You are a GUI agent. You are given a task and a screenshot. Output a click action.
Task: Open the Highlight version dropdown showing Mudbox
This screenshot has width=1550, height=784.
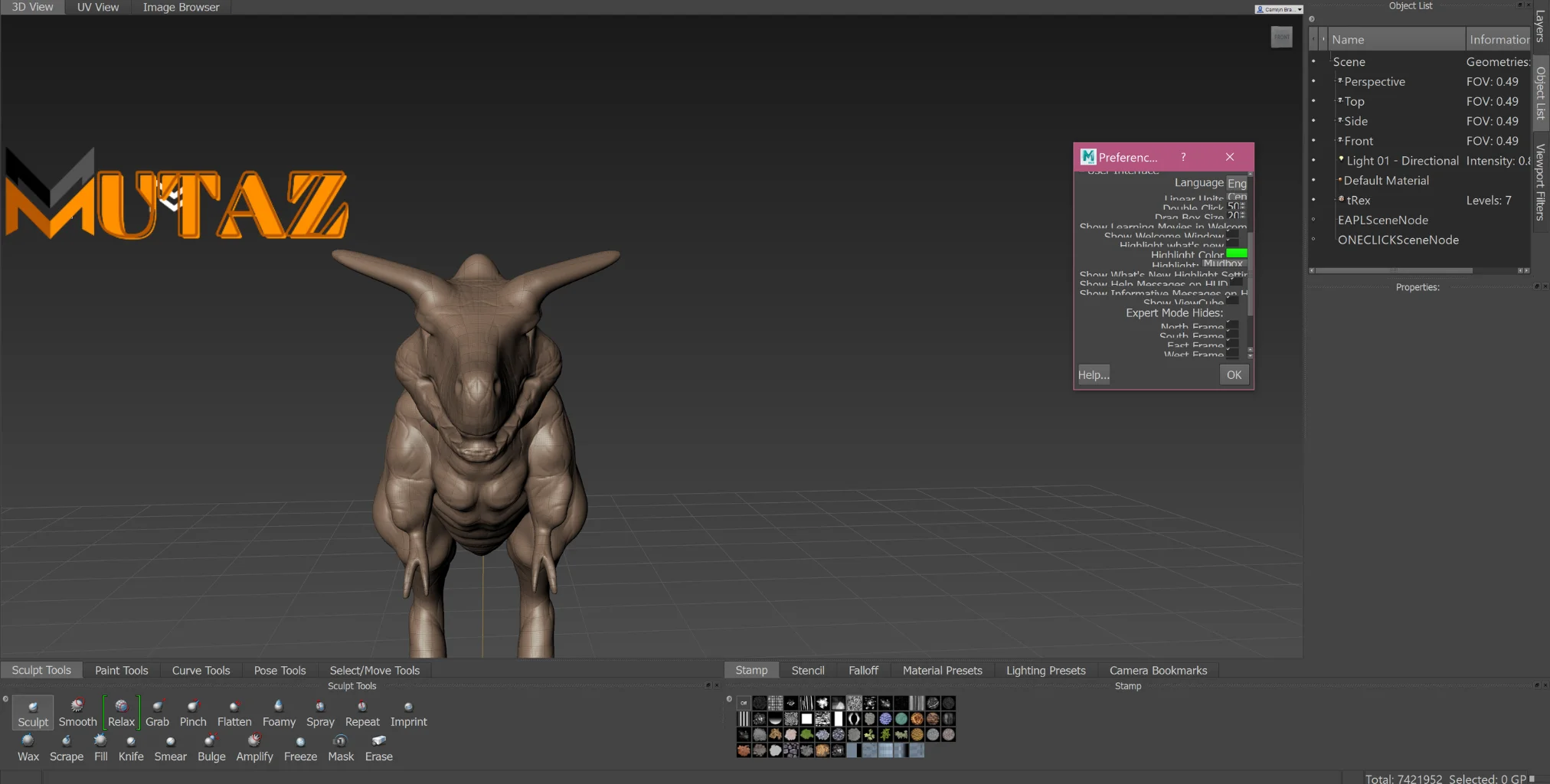(1224, 263)
